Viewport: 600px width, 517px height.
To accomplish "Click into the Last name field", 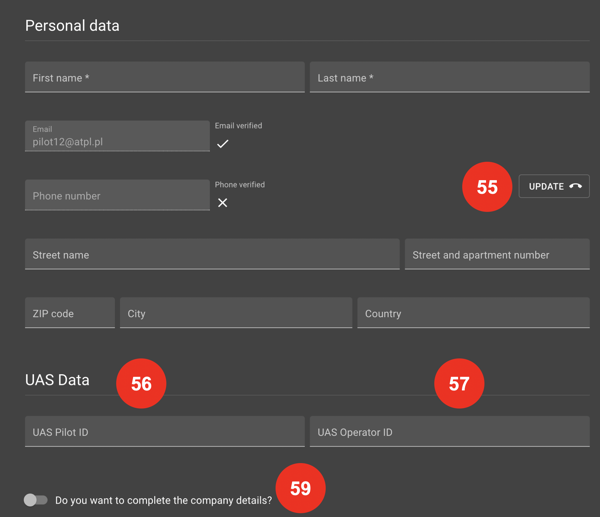I will tap(449, 78).
